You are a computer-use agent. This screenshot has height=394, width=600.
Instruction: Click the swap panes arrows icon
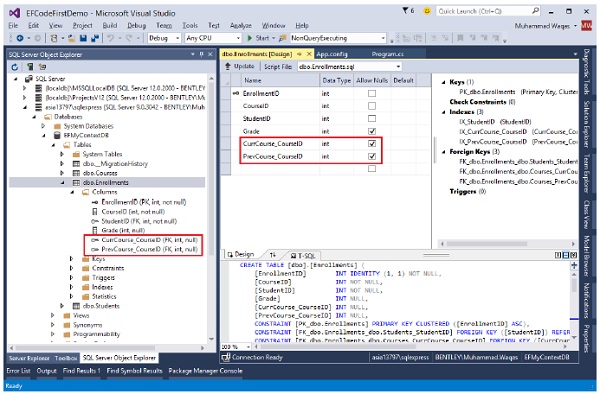point(272,255)
